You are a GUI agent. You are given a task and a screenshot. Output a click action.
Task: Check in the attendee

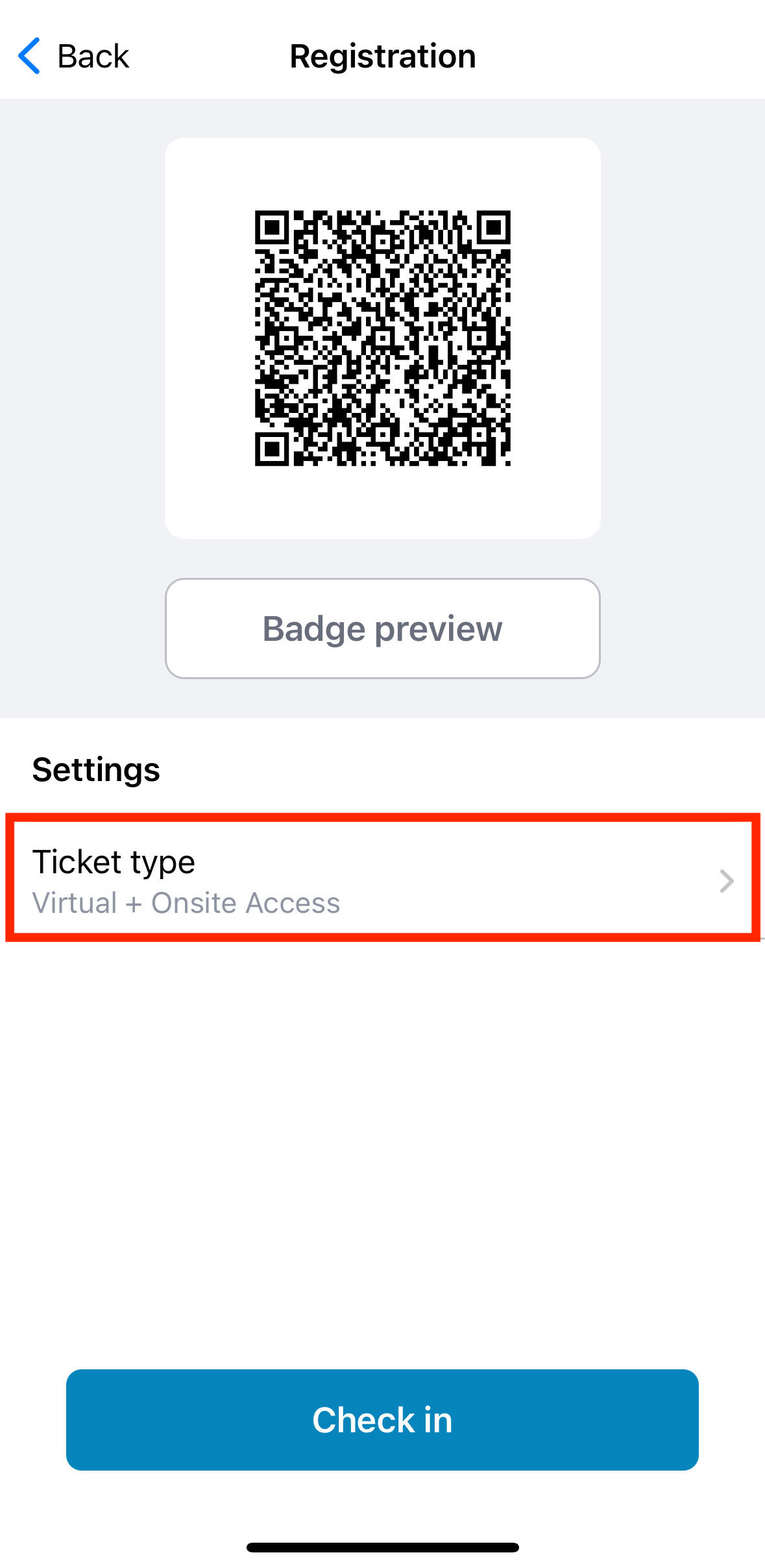382,1420
